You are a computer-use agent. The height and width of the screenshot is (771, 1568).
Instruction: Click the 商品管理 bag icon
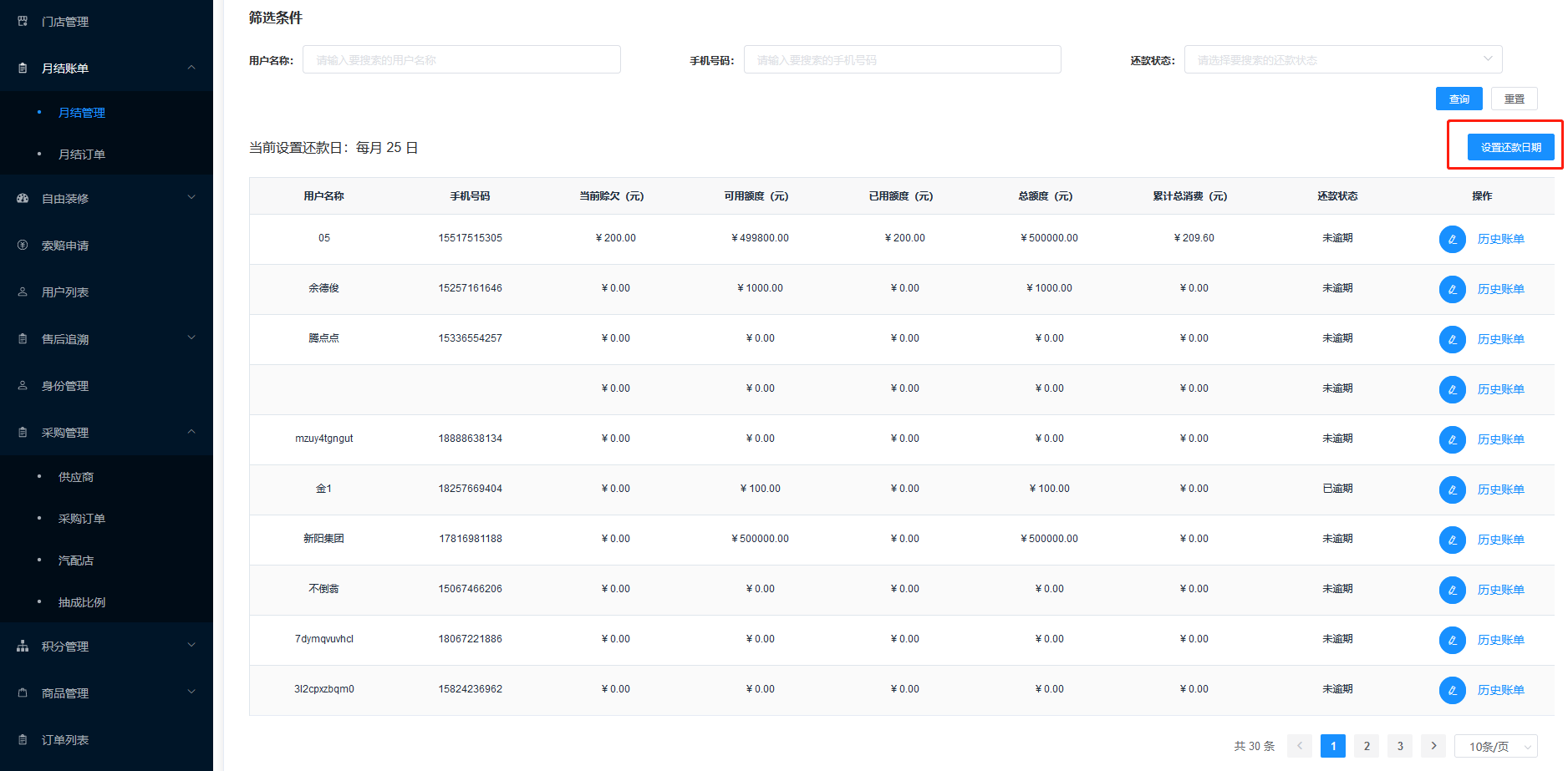pyautogui.click(x=23, y=692)
